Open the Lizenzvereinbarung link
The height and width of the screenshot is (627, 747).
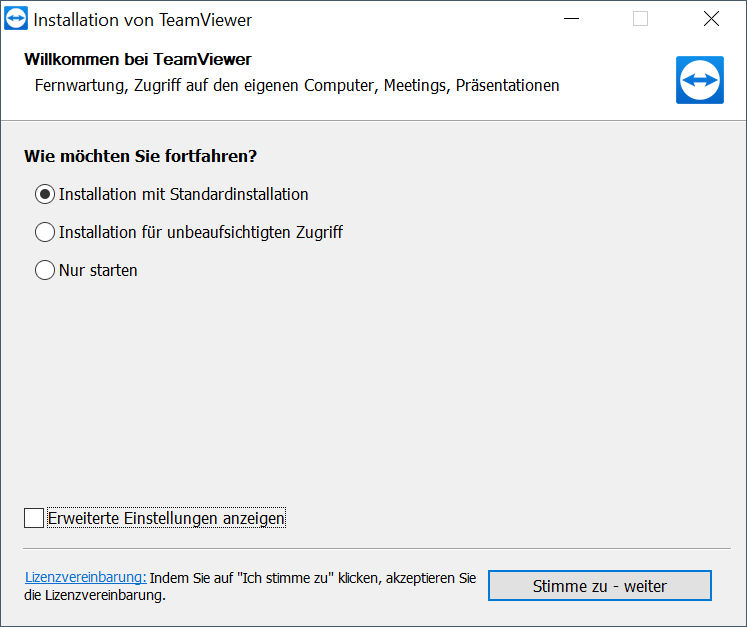click(x=86, y=577)
